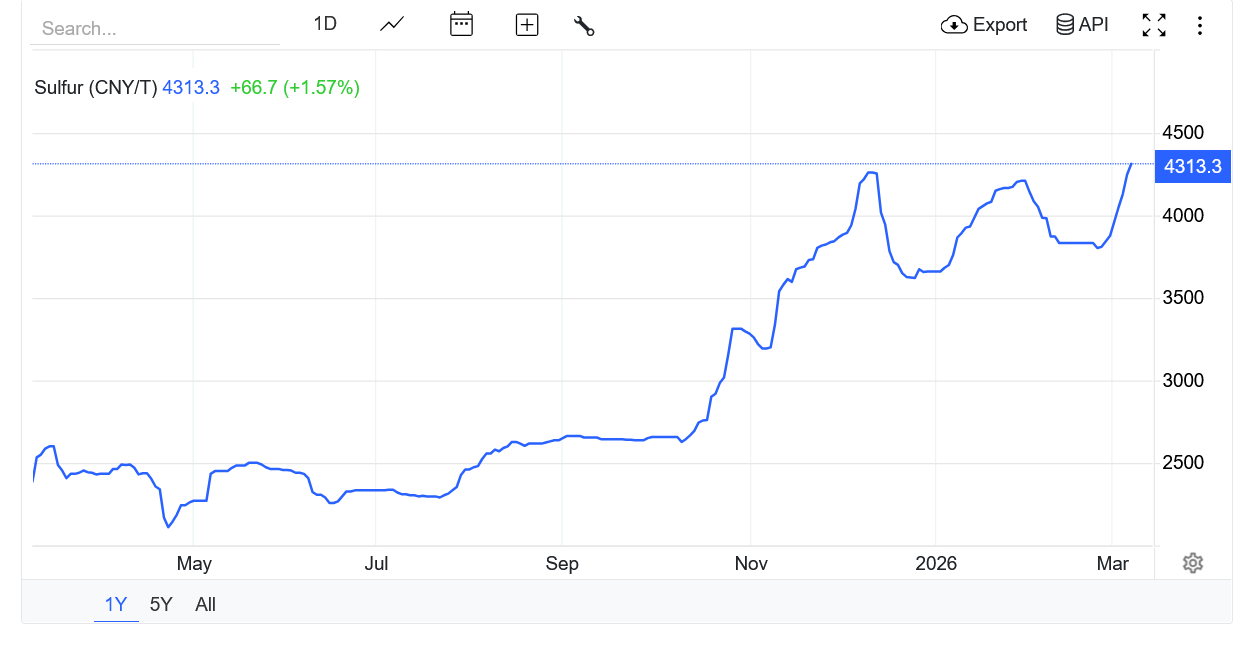
Task: Click the API database icon
Action: pos(1065,25)
